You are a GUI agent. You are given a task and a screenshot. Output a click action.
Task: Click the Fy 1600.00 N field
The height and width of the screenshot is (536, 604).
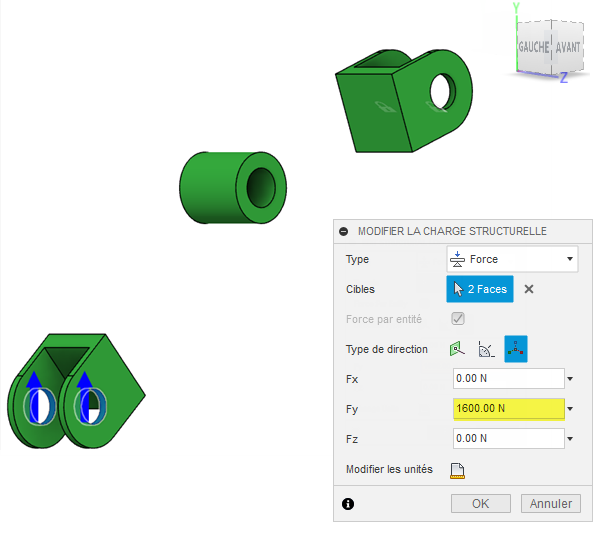(508, 408)
